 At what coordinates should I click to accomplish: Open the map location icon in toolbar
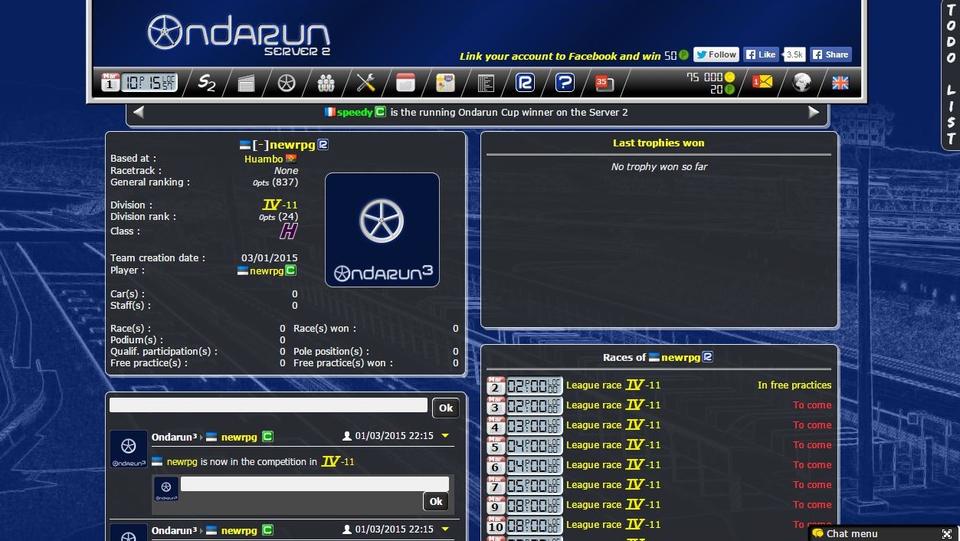[445, 83]
